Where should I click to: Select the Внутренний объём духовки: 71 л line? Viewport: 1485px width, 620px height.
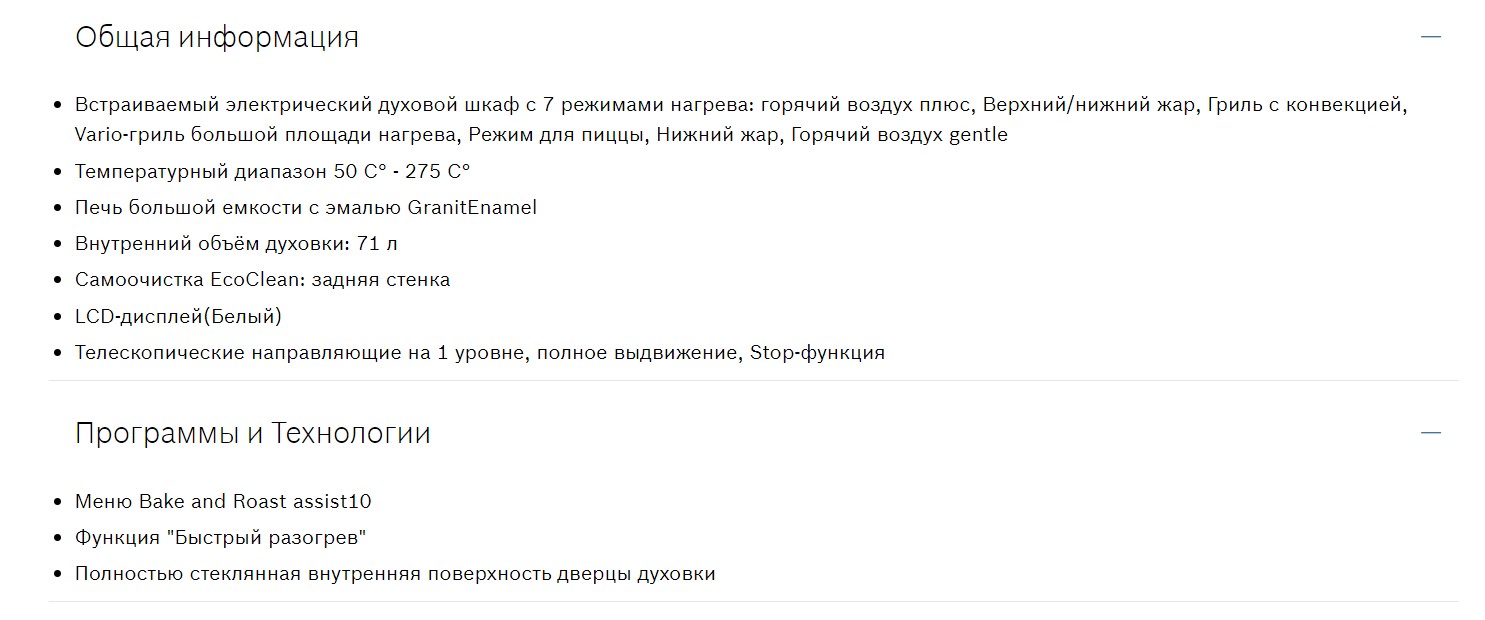tap(236, 243)
